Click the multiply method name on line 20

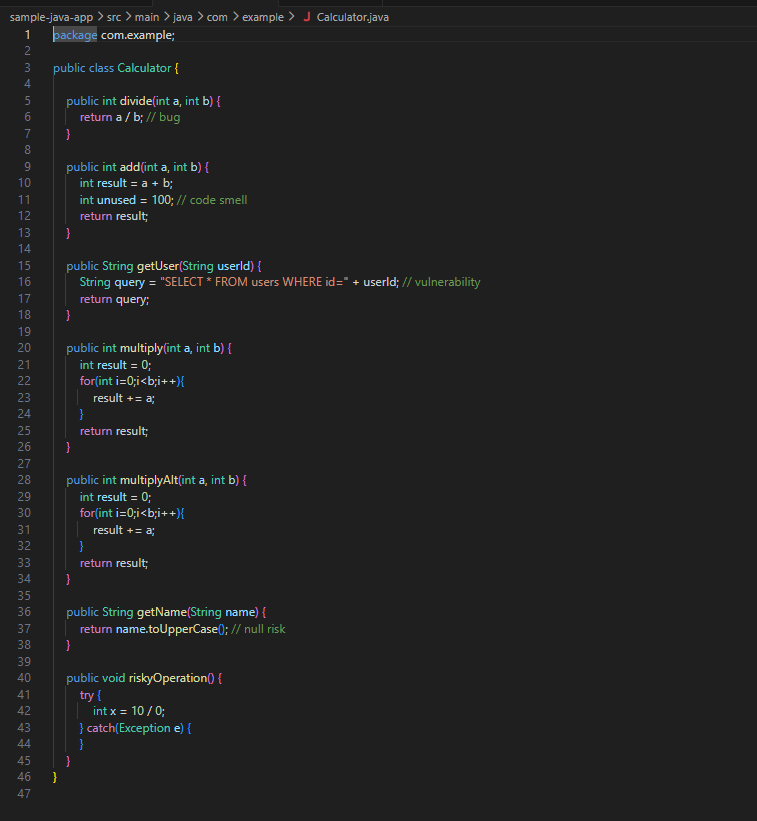pyautogui.click(x=141, y=348)
